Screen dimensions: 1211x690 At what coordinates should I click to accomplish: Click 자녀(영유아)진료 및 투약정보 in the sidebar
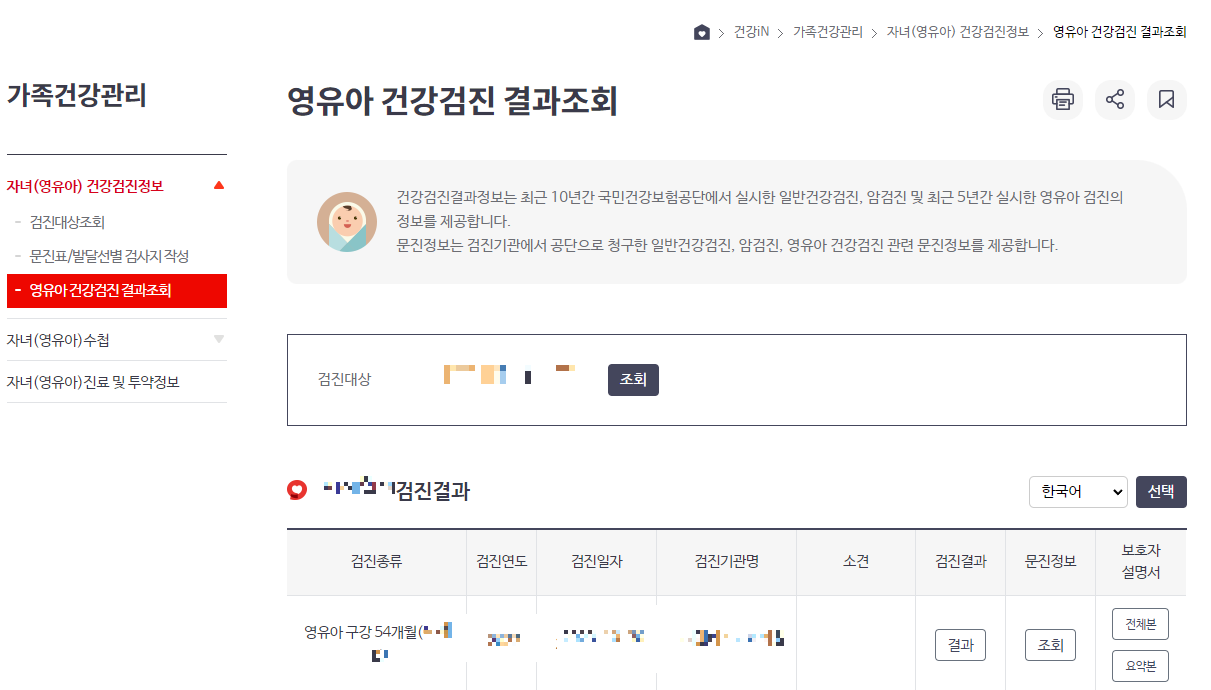coord(94,381)
